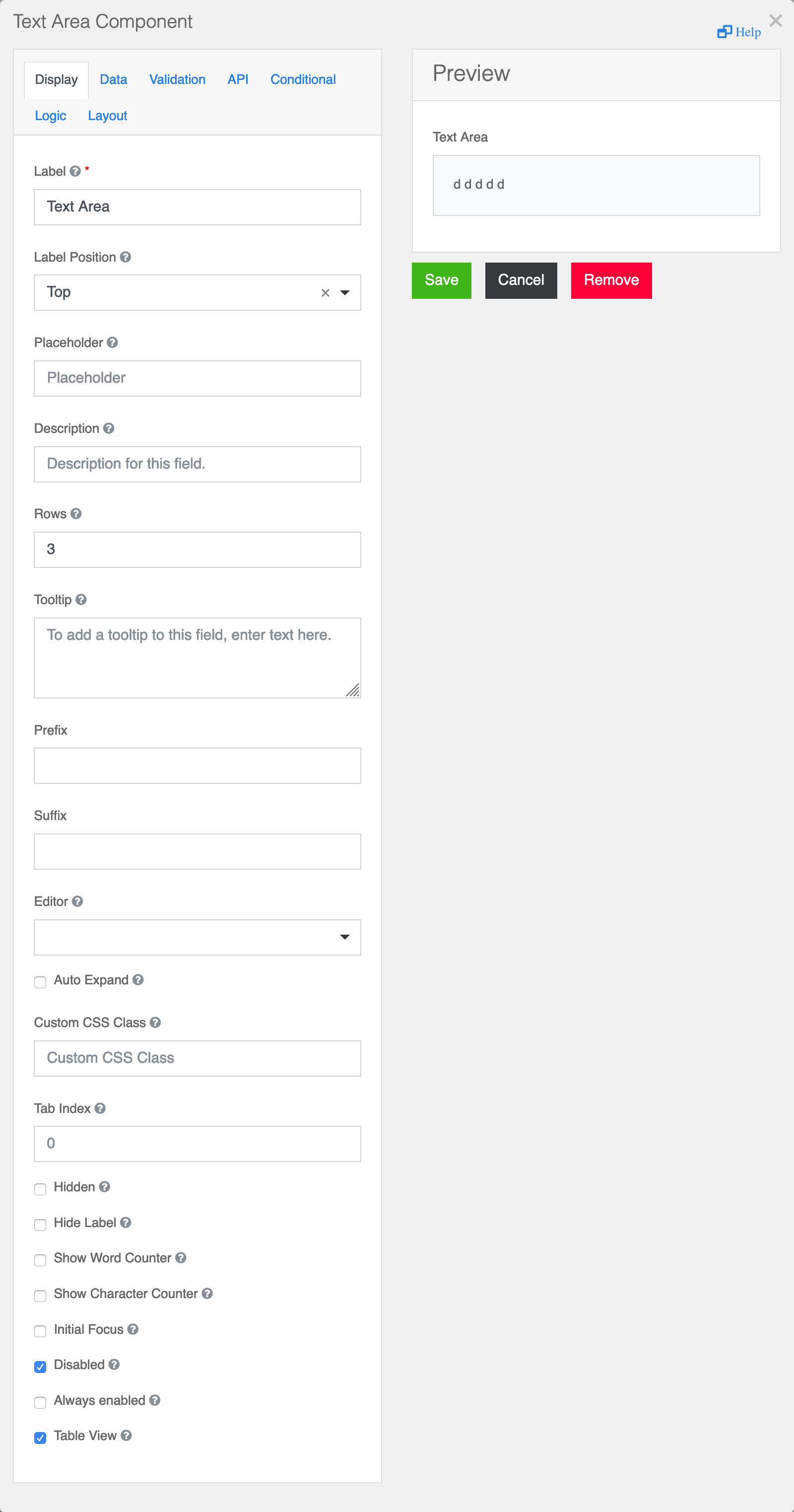Click the help icon beside Show Word Counter

[x=181, y=1258]
